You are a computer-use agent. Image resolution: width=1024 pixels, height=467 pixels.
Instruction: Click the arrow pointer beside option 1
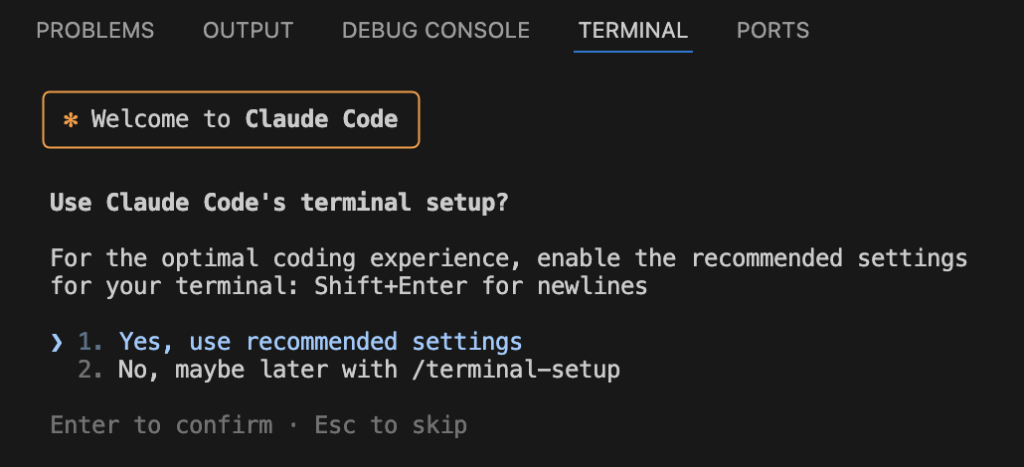pos(57,342)
